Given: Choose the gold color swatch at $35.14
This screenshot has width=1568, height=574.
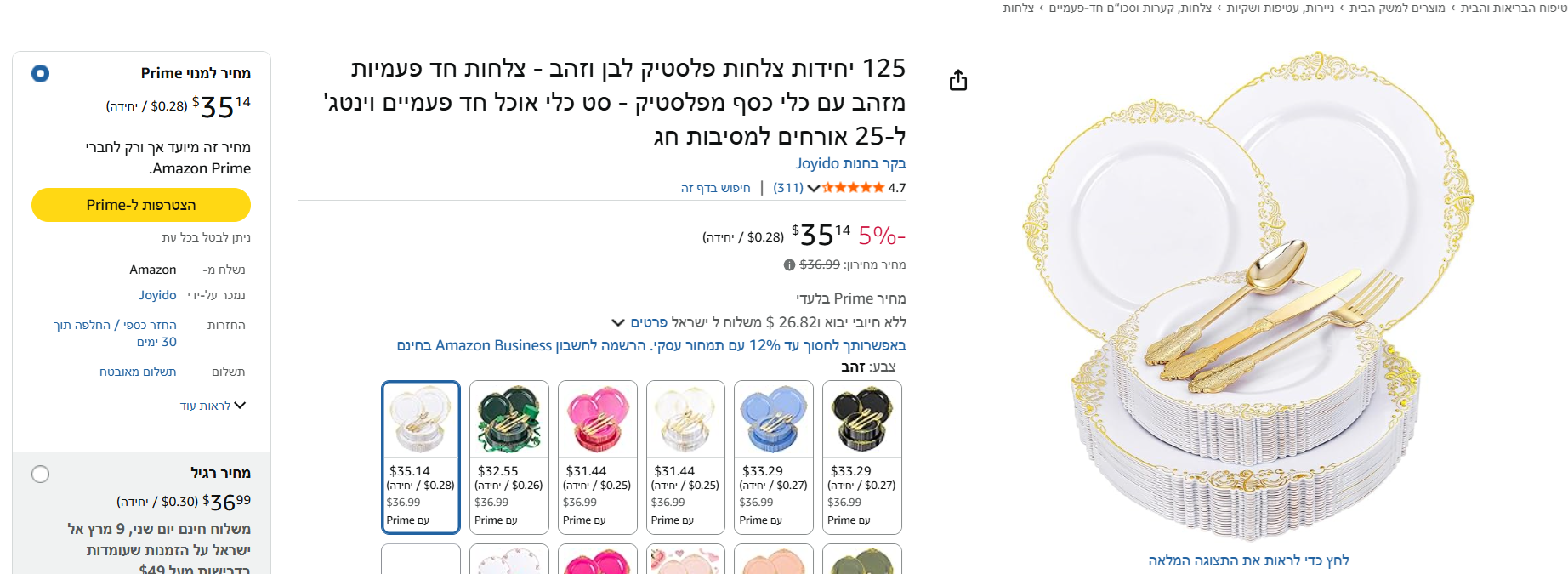Looking at the screenshot, I should (421, 457).
